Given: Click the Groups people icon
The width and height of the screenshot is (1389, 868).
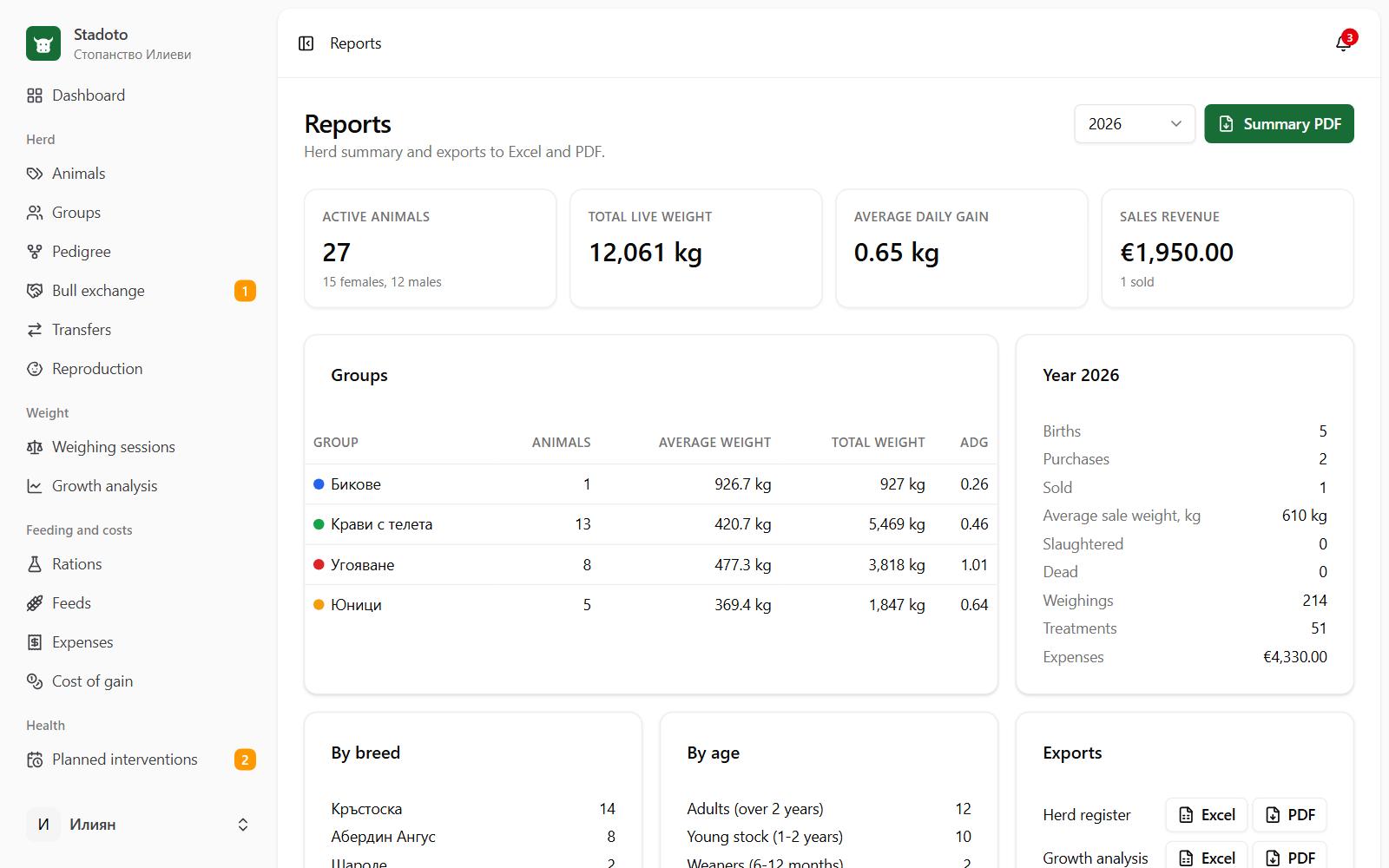Looking at the screenshot, I should (x=35, y=213).
